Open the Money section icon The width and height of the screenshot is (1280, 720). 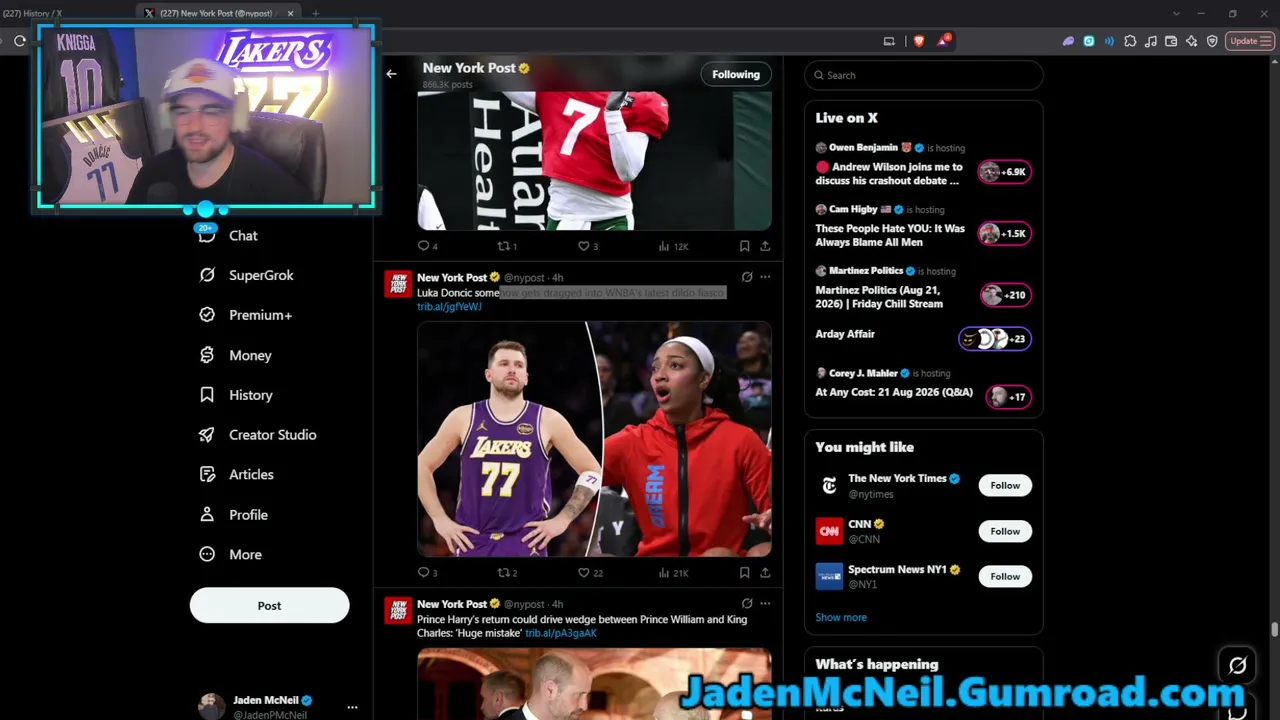(x=207, y=355)
